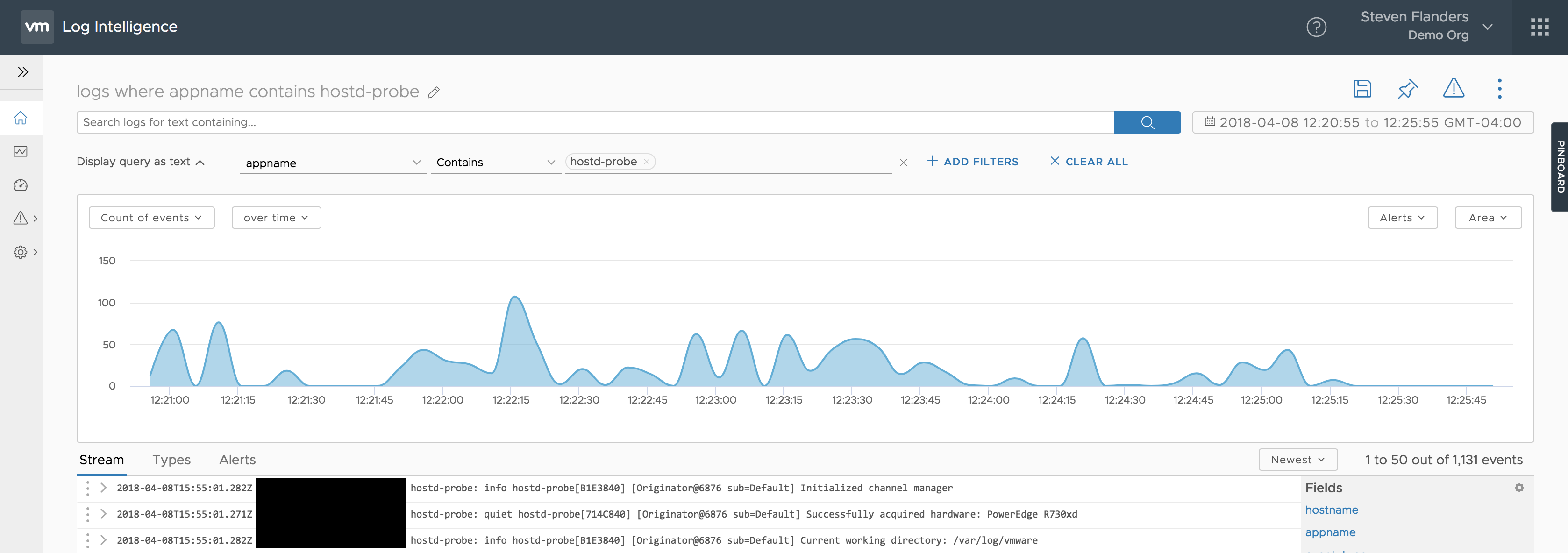
Task: Click into the search logs text field
Action: click(594, 122)
